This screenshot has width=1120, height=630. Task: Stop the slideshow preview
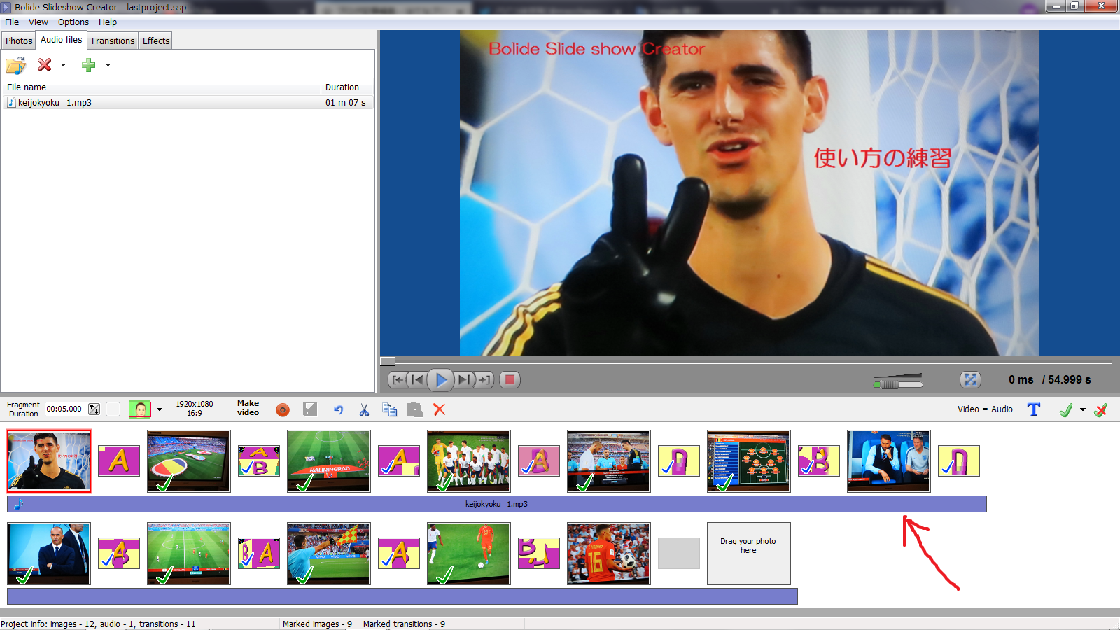click(509, 380)
